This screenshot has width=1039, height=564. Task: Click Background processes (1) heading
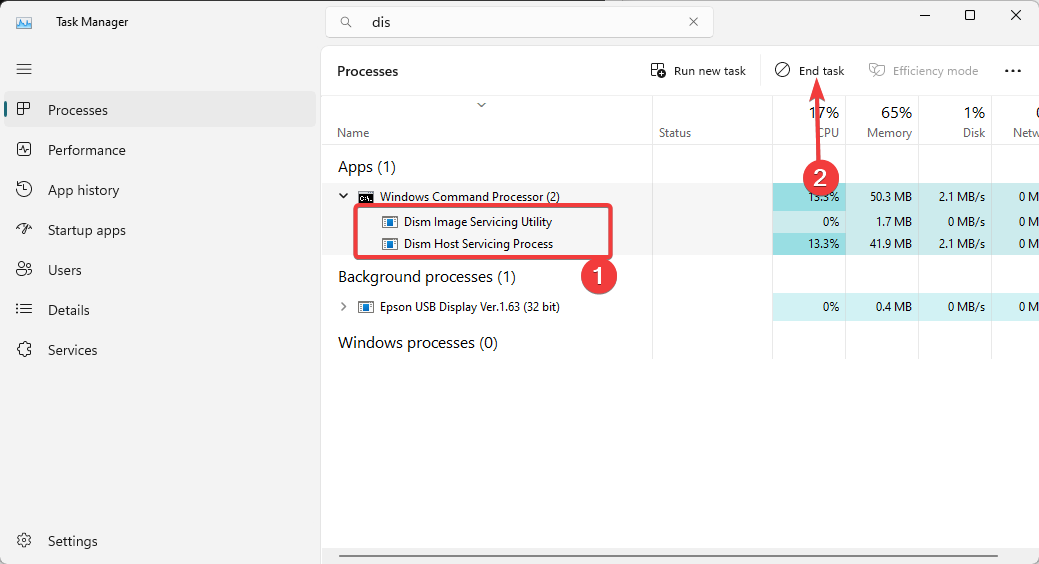[427, 277]
